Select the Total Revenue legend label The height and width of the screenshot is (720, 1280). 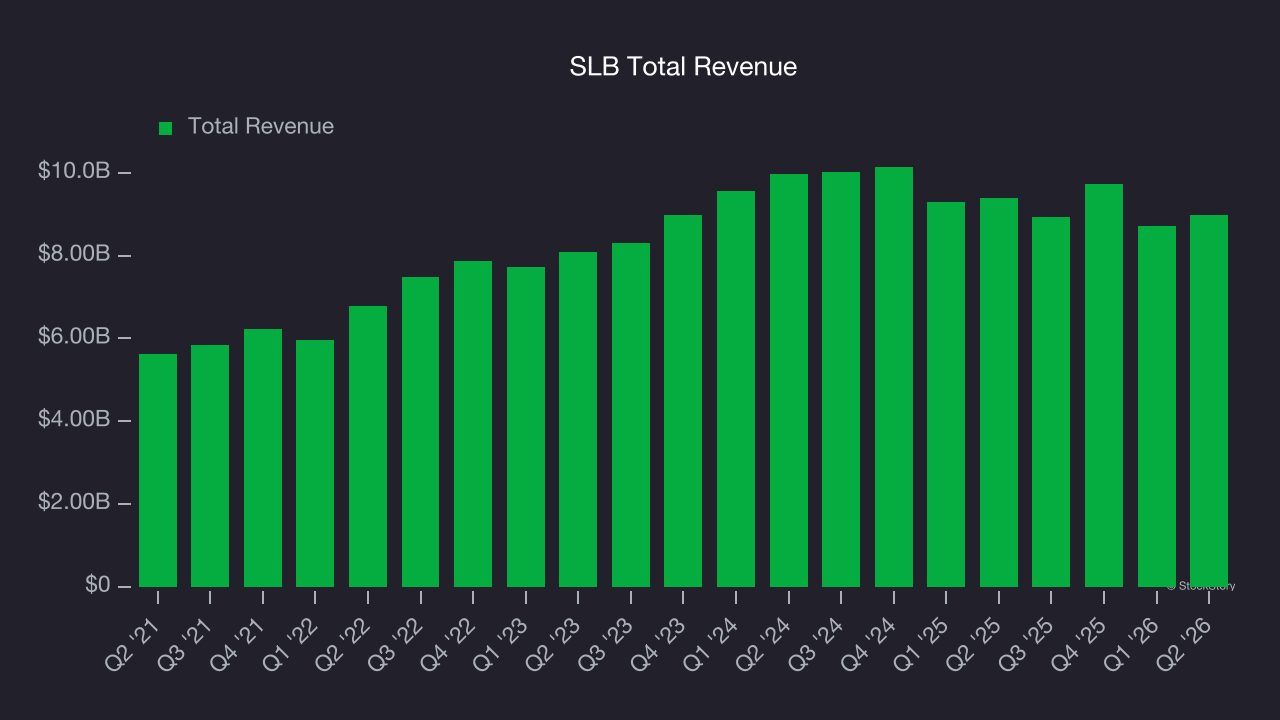[261, 127]
